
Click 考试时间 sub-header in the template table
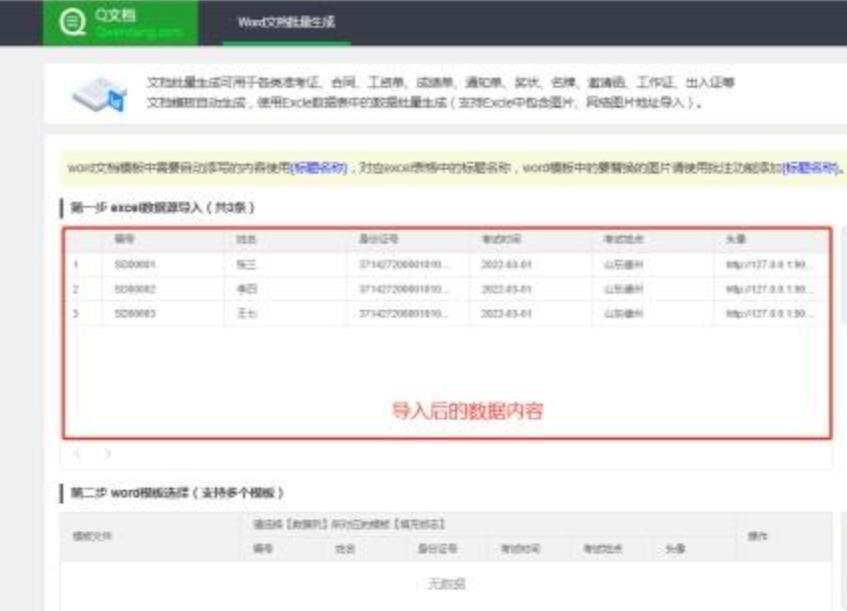pyautogui.click(x=520, y=549)
